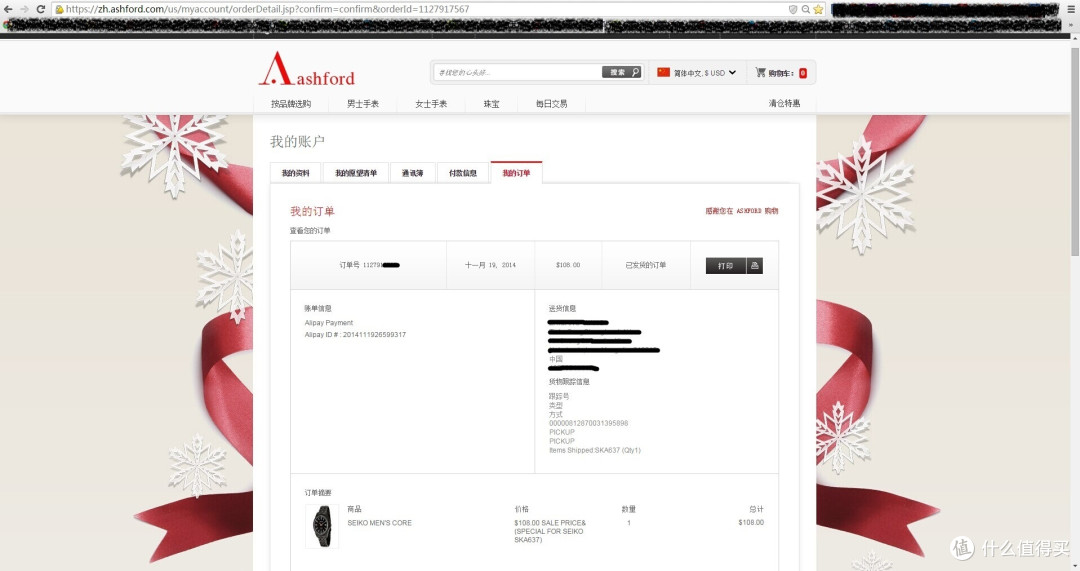Screen dimensions: 1080x571
Task: Click order status 已发货的订单
Action: [x=645, y=265]
